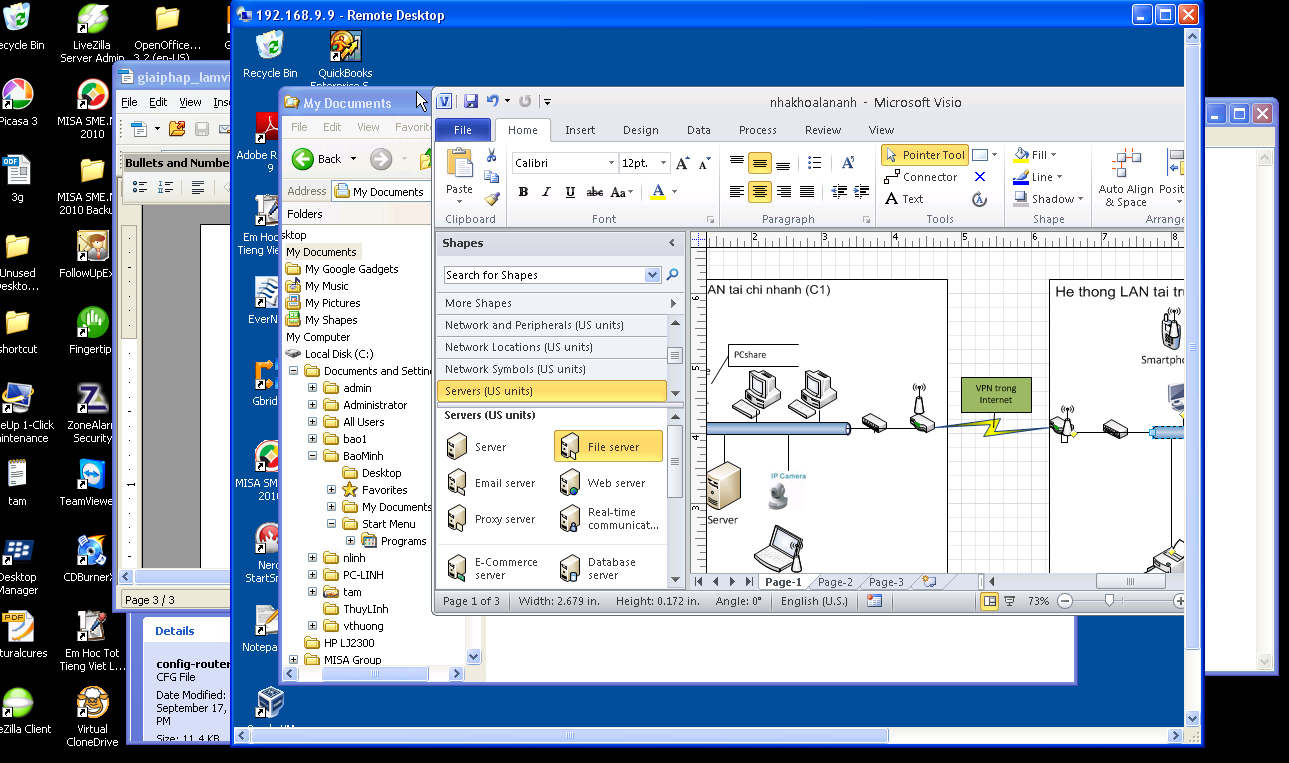
Task: Toggle Justify paragraph alignment
Action: point(808,192)
